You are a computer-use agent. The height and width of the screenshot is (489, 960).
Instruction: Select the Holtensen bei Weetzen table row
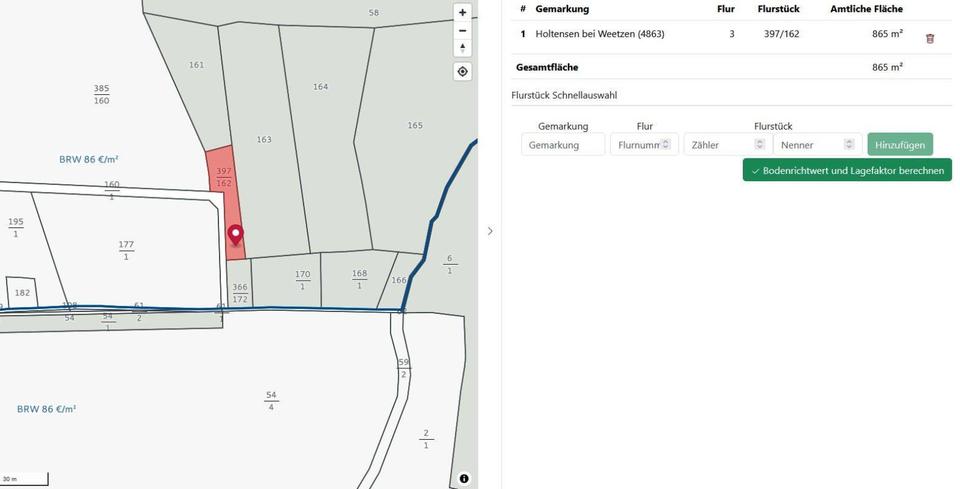coord(700,34)
